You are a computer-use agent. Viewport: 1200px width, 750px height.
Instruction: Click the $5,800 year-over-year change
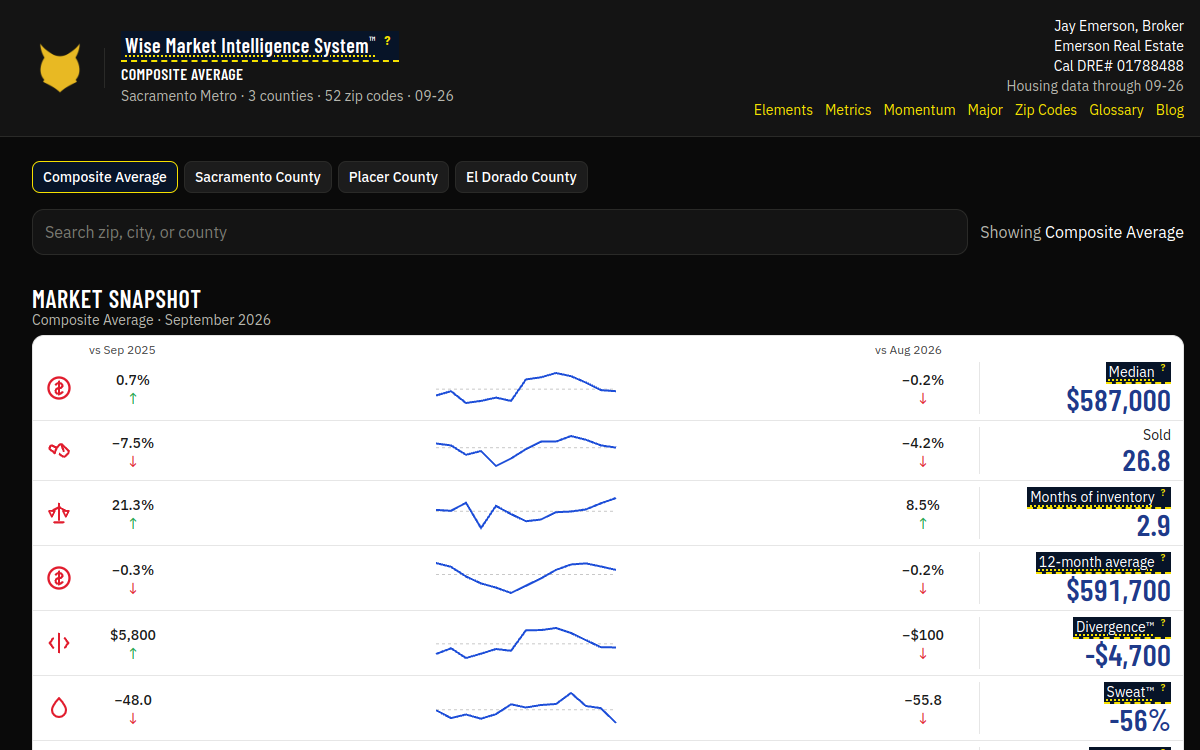[133, 635]
